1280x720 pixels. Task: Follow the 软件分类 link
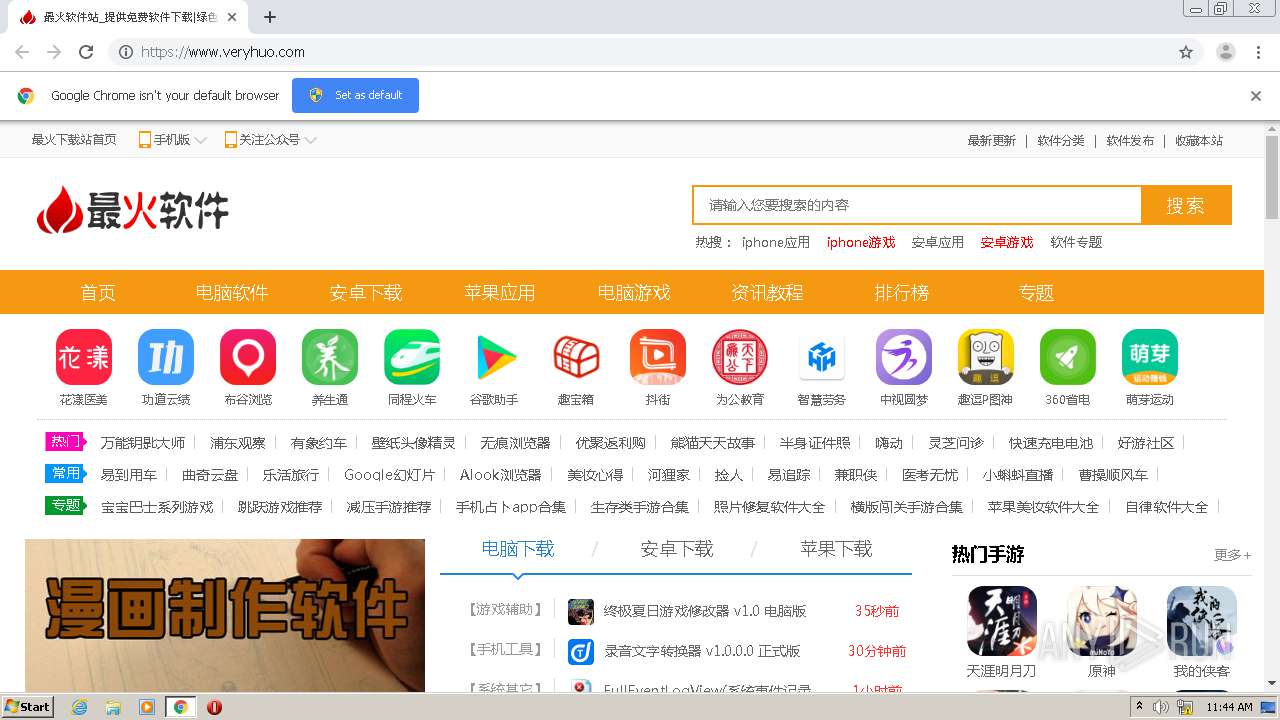click(x=1061, y=141)
